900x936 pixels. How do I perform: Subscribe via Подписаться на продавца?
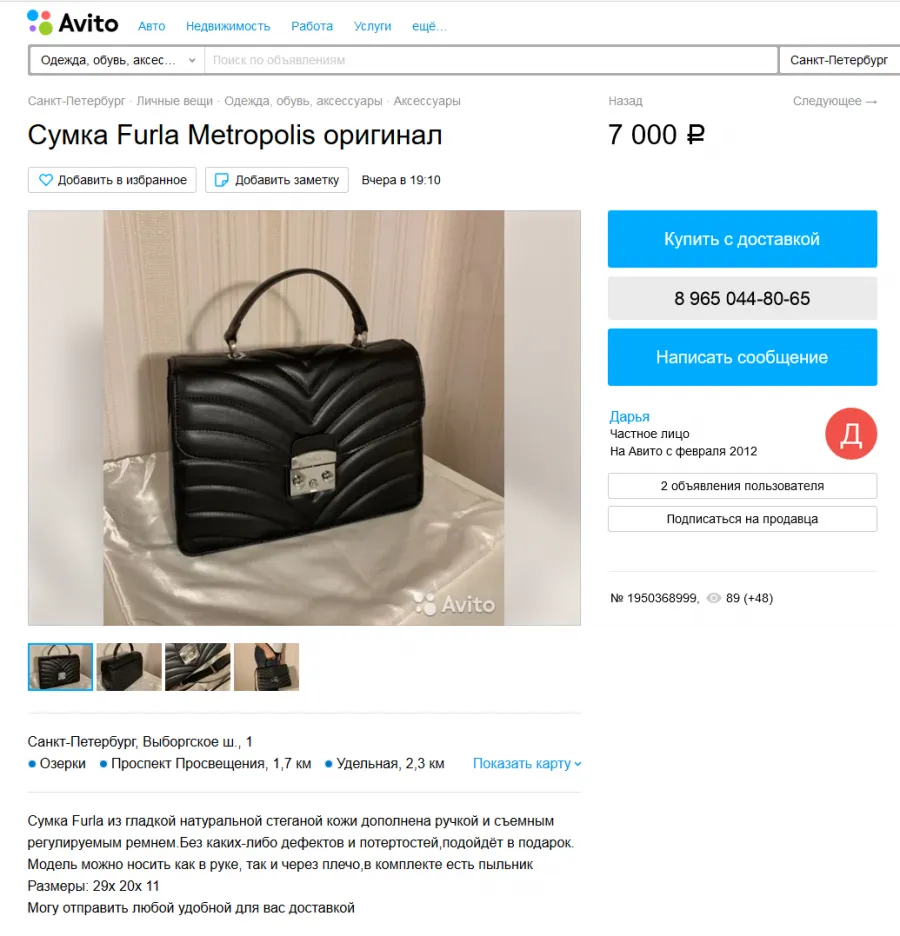point(742,519)
